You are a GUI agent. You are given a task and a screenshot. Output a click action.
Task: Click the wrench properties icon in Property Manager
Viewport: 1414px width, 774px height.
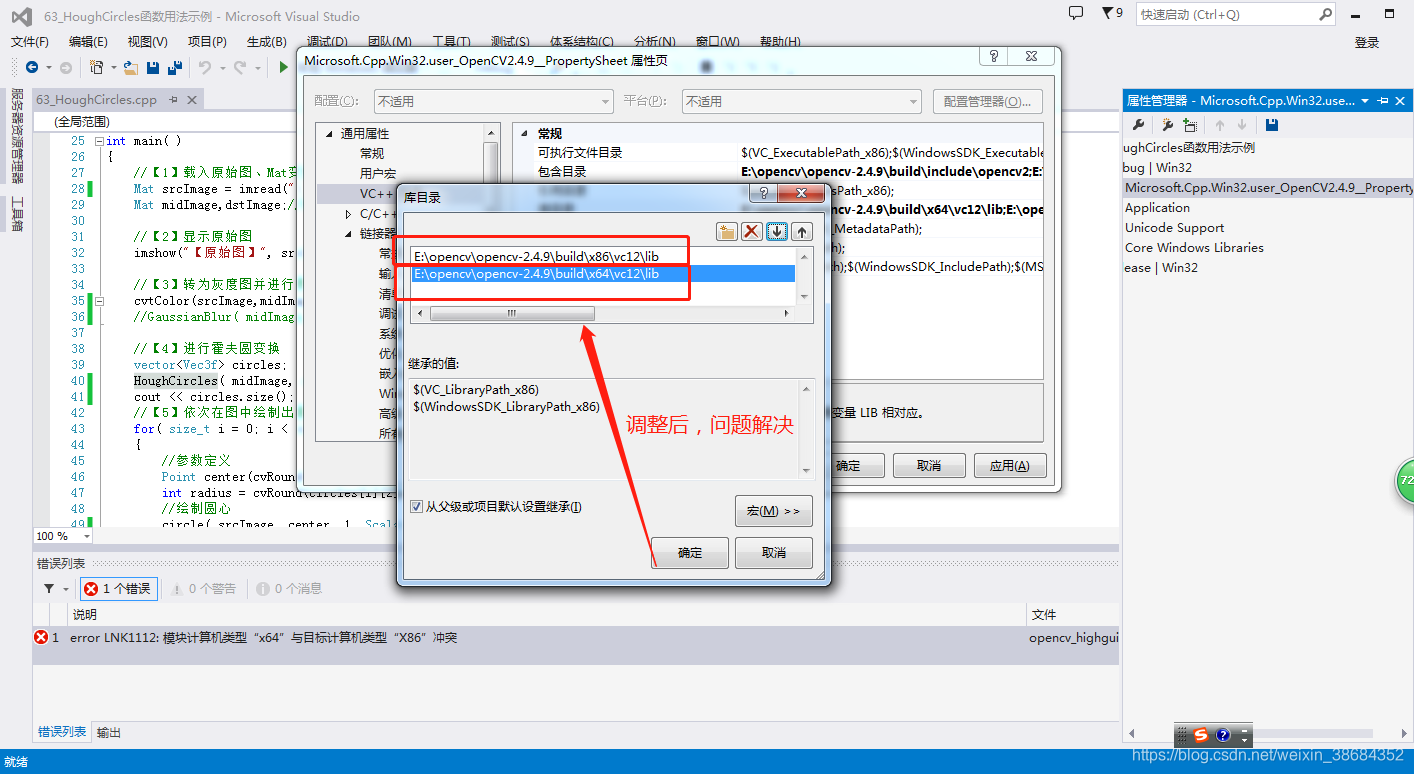pyautogui.click(x=1138, y=125)
